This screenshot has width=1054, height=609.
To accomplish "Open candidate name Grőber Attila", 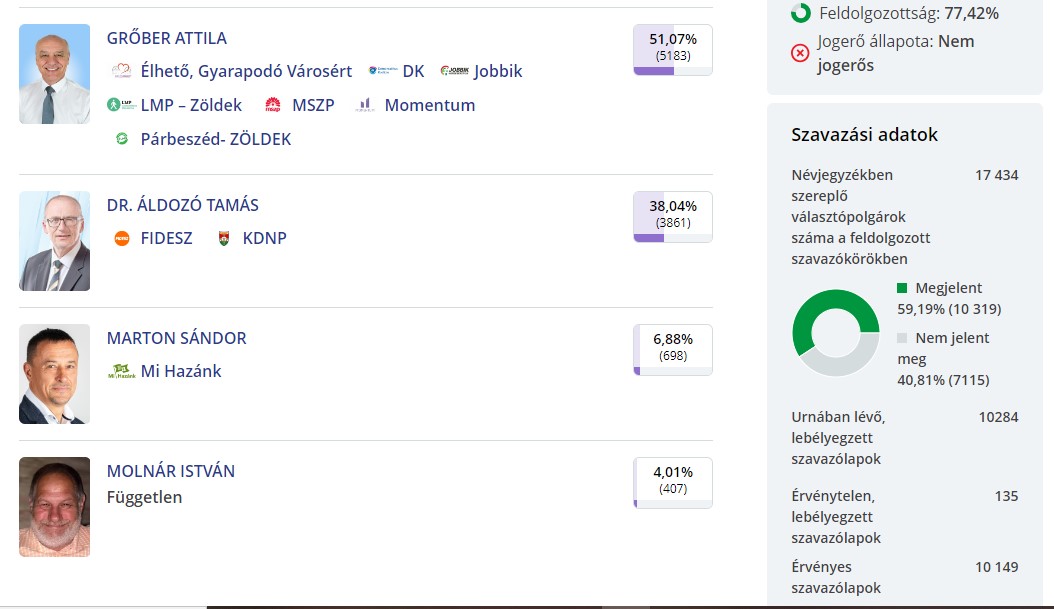I will pos(167,38).
